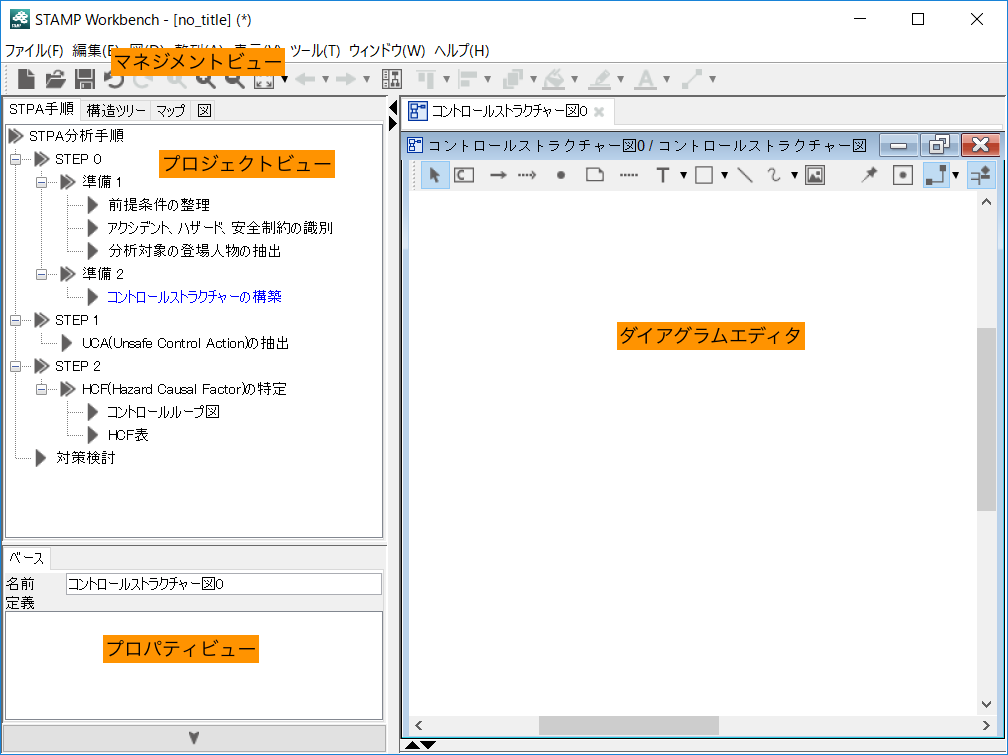Click the structure tree layout toolbar icon

(x=392, y=79)
